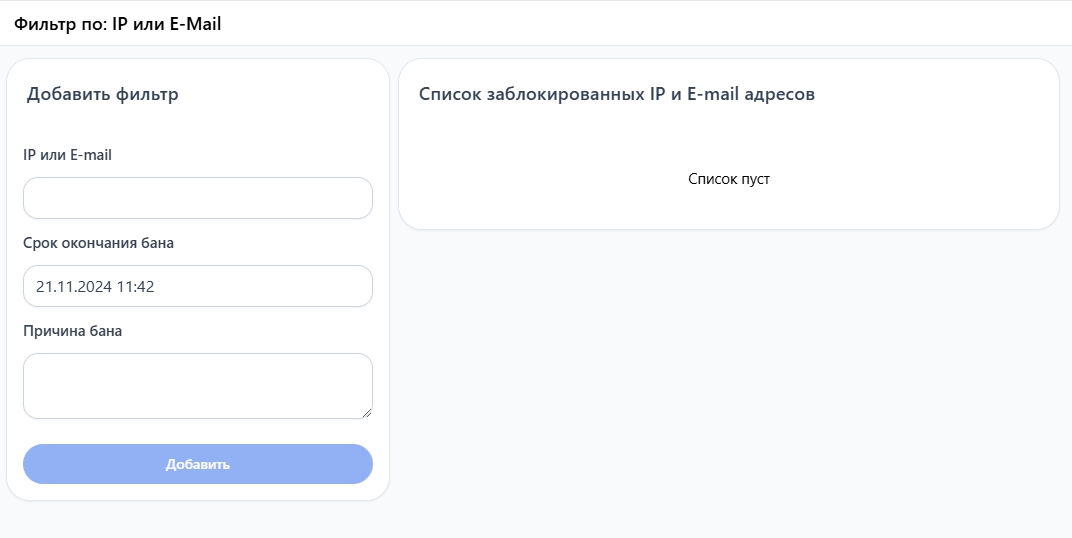Click the word фильтр in Добавить фильтр heading
Image resolution: width=1072 pixels, height=538 pixels.
pos(147,95)
